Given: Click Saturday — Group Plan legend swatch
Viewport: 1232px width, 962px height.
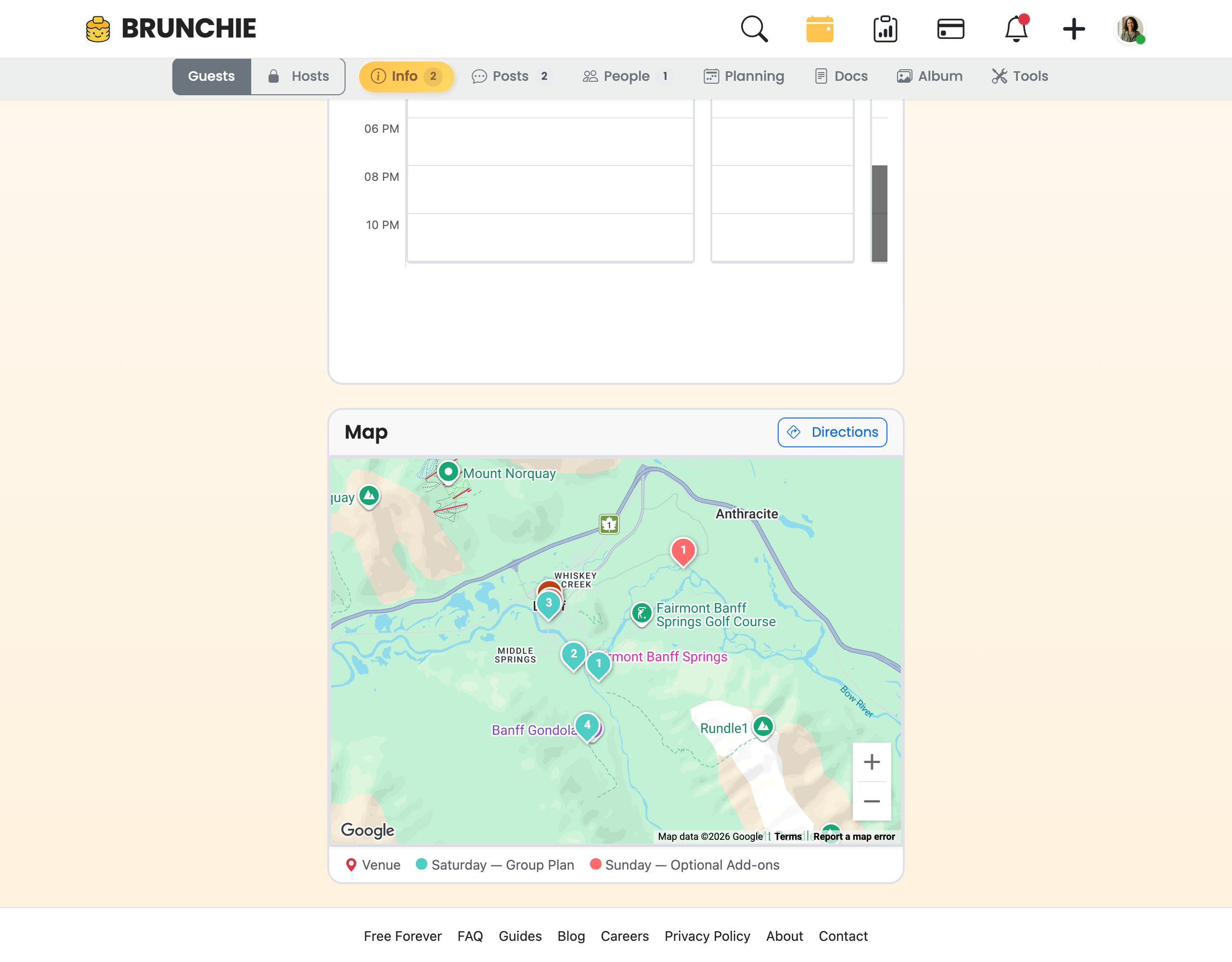Looking at the screenshot, I should pos(422,864).
